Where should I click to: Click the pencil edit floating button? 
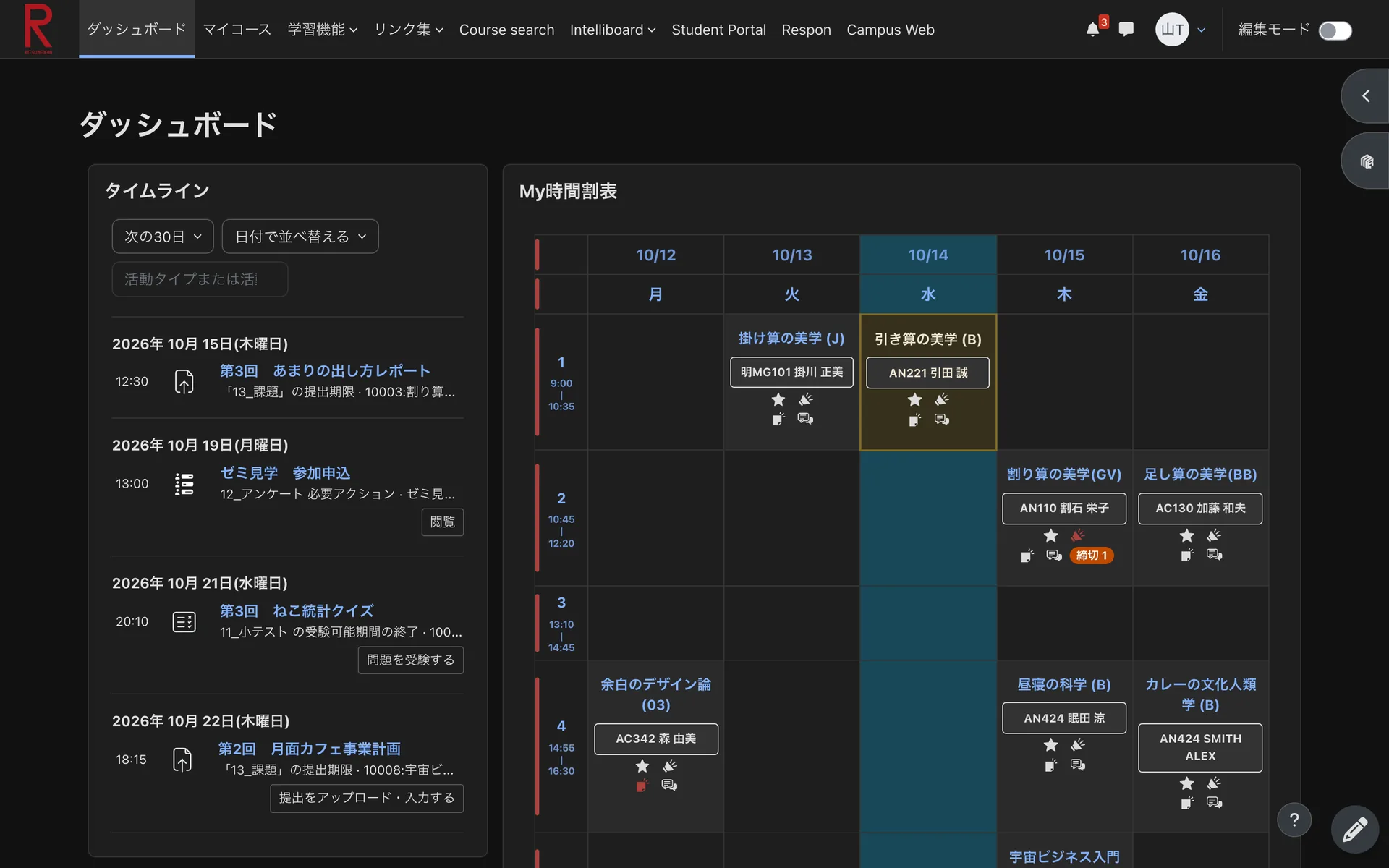pyautogui.click(x=1355, y=829)
